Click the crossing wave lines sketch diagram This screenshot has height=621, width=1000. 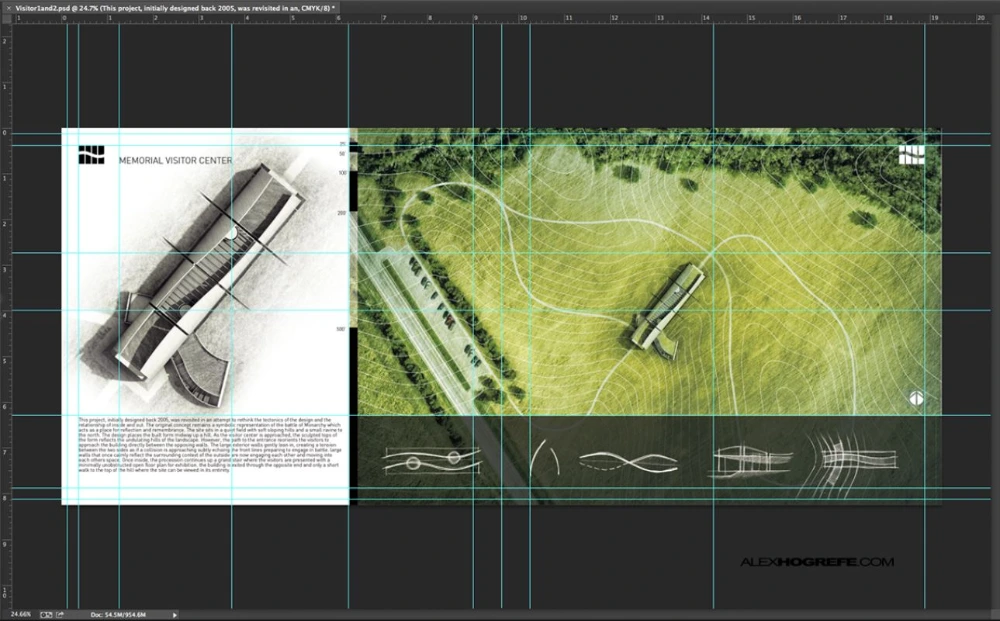click(x=628, y=462)
